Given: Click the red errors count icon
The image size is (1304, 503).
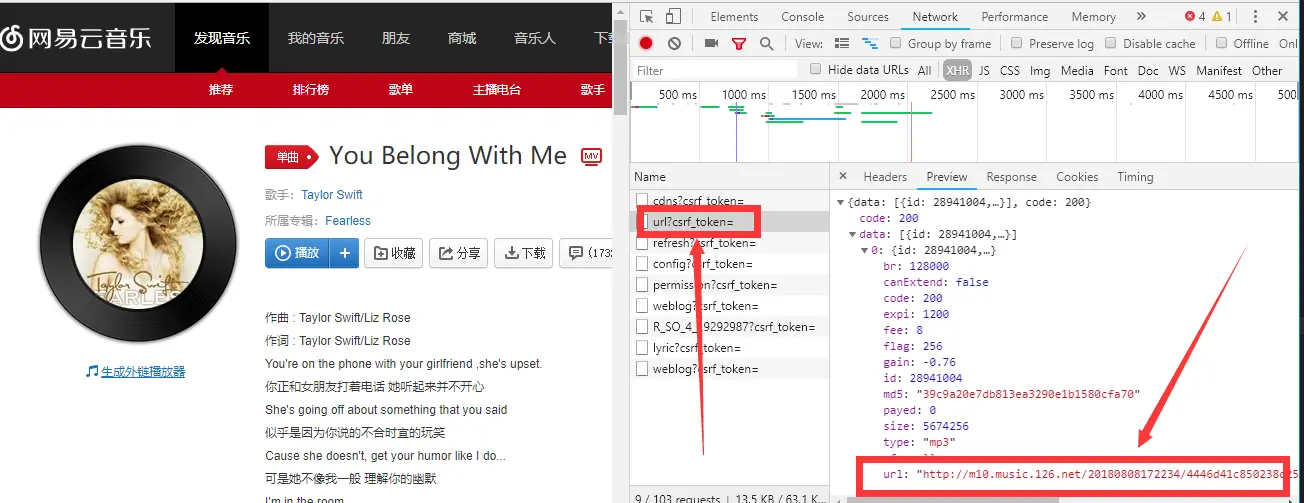Looking at the screenshot, I should pyautogui.click(x=1190, y=16).
